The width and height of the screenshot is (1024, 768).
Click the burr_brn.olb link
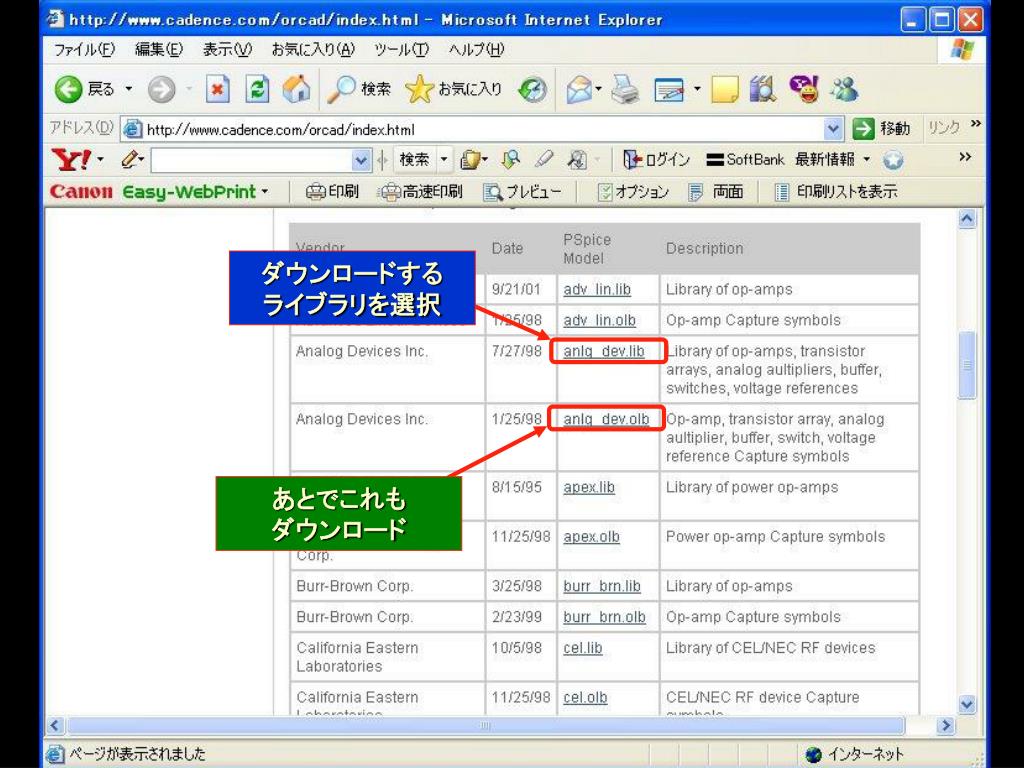[605, 617]
